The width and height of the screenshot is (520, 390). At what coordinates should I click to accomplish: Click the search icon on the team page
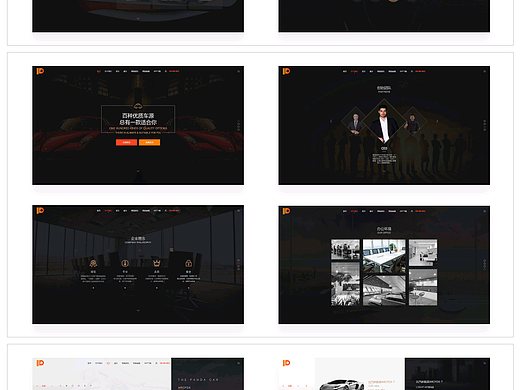click(x=485, y=71)
